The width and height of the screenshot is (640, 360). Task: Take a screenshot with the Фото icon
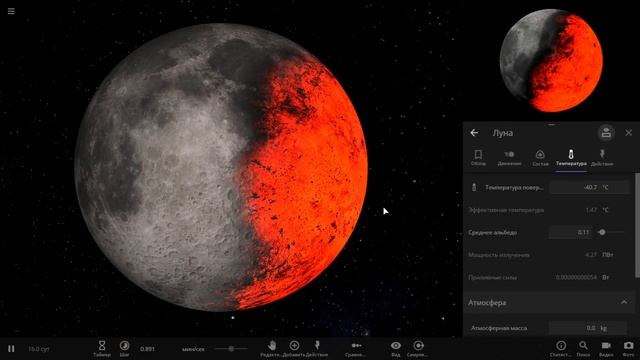pos(629,349)
